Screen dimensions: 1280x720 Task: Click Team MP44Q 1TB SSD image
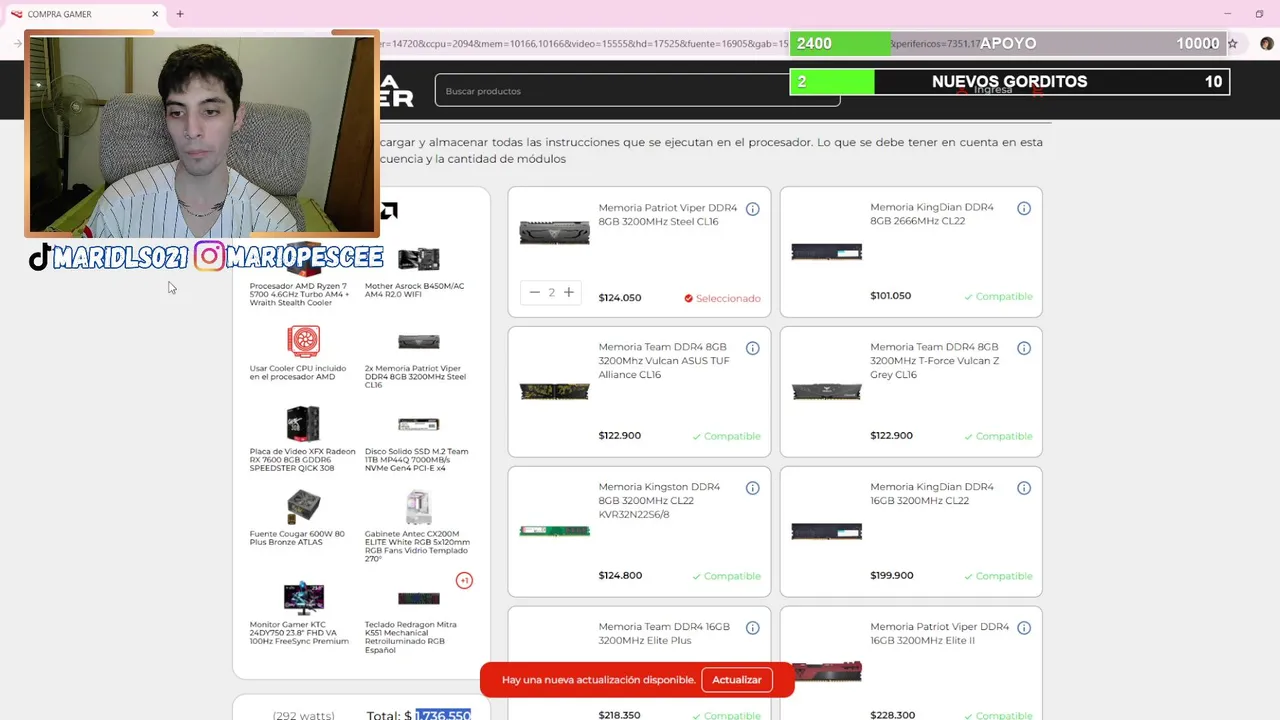pos(418,424)
